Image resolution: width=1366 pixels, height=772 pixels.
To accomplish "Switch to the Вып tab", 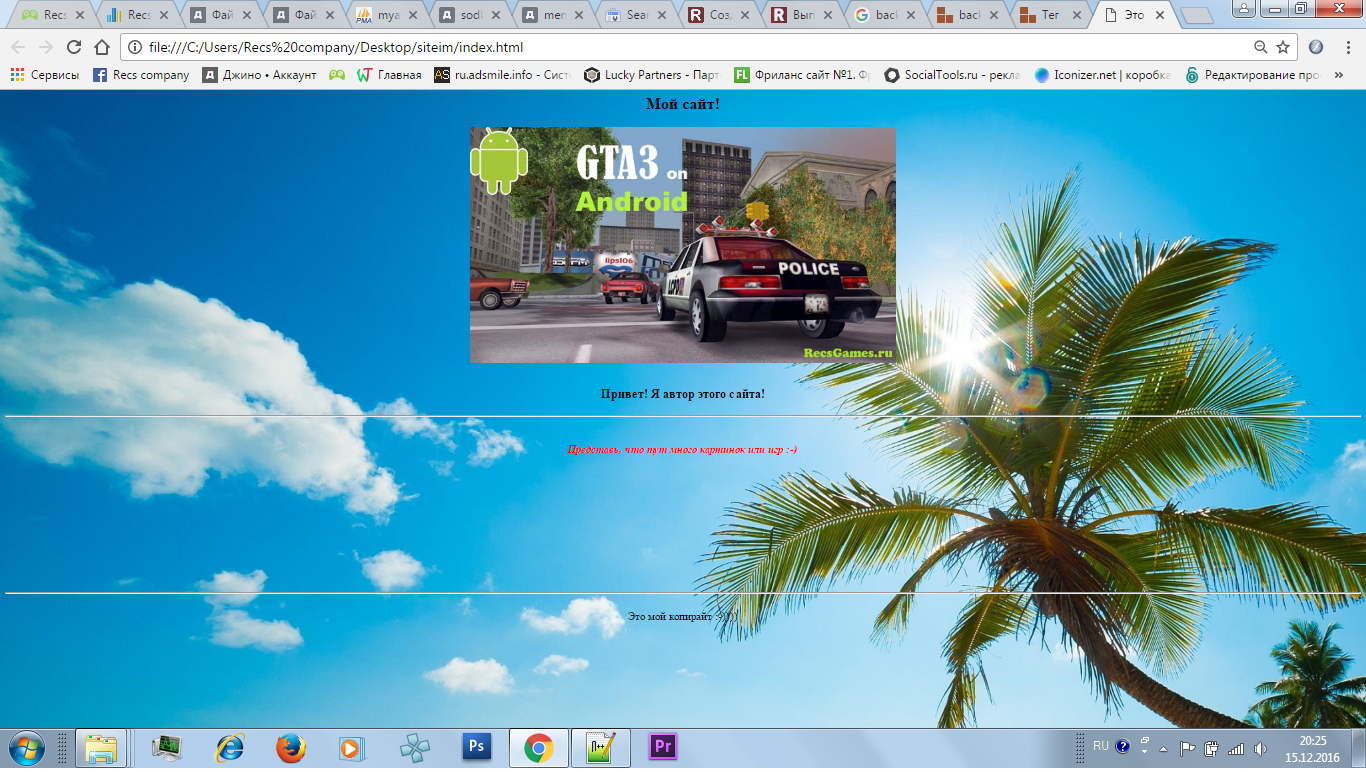I will pyautogui.click(x=803, y=15).
